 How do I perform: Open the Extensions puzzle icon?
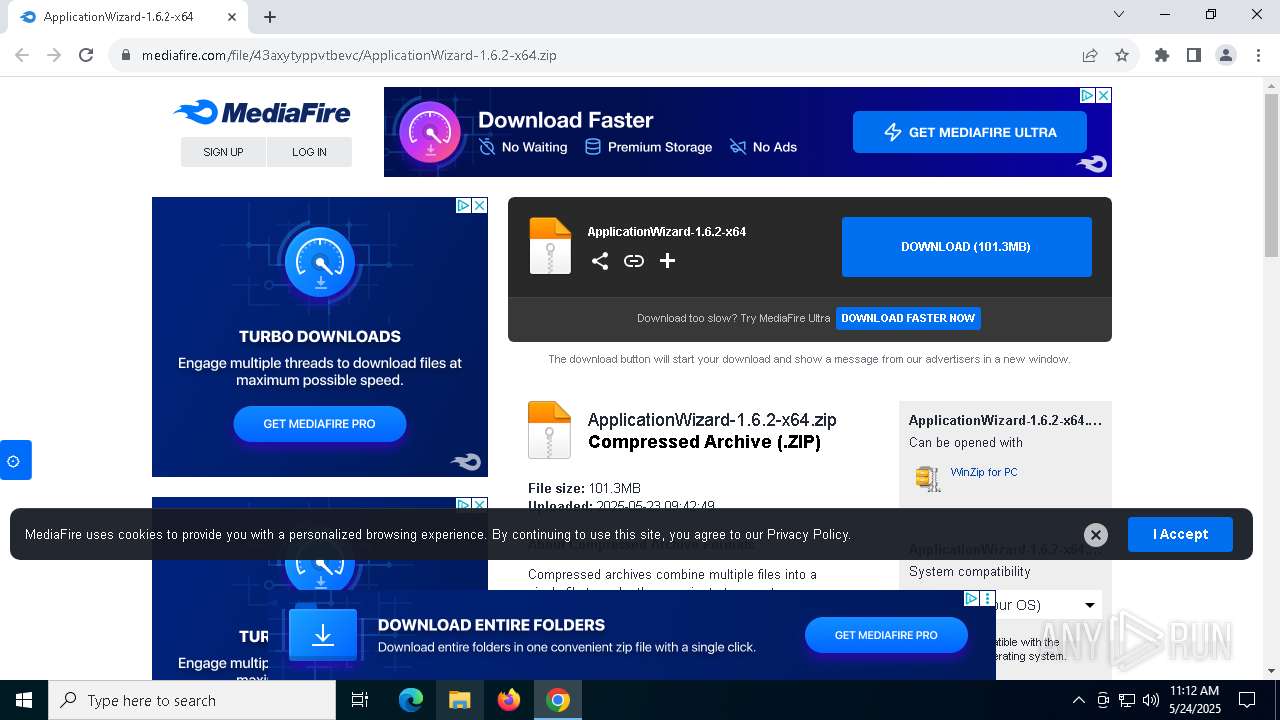click(1162, 55)
